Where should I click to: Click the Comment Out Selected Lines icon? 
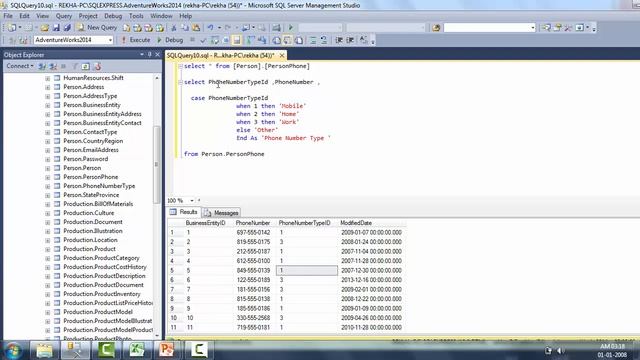(313, 40)
